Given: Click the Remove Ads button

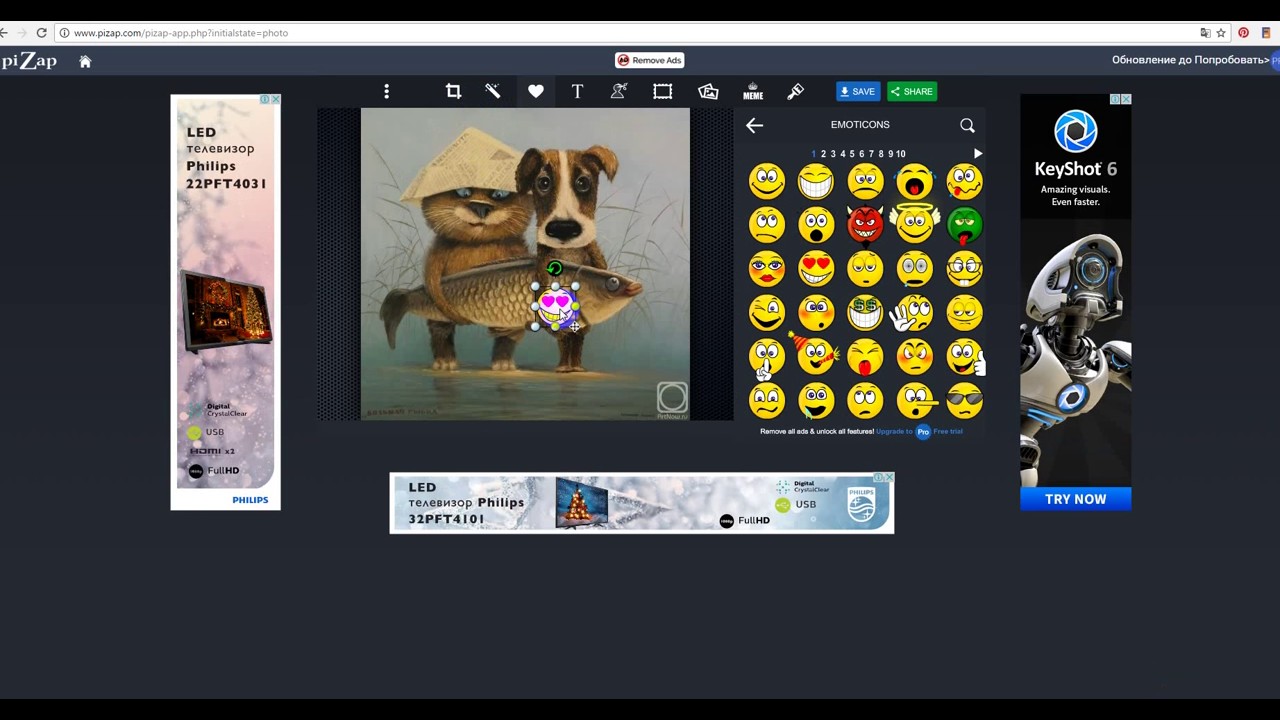Looking at the screenshot, I should (x=649, y=60).
